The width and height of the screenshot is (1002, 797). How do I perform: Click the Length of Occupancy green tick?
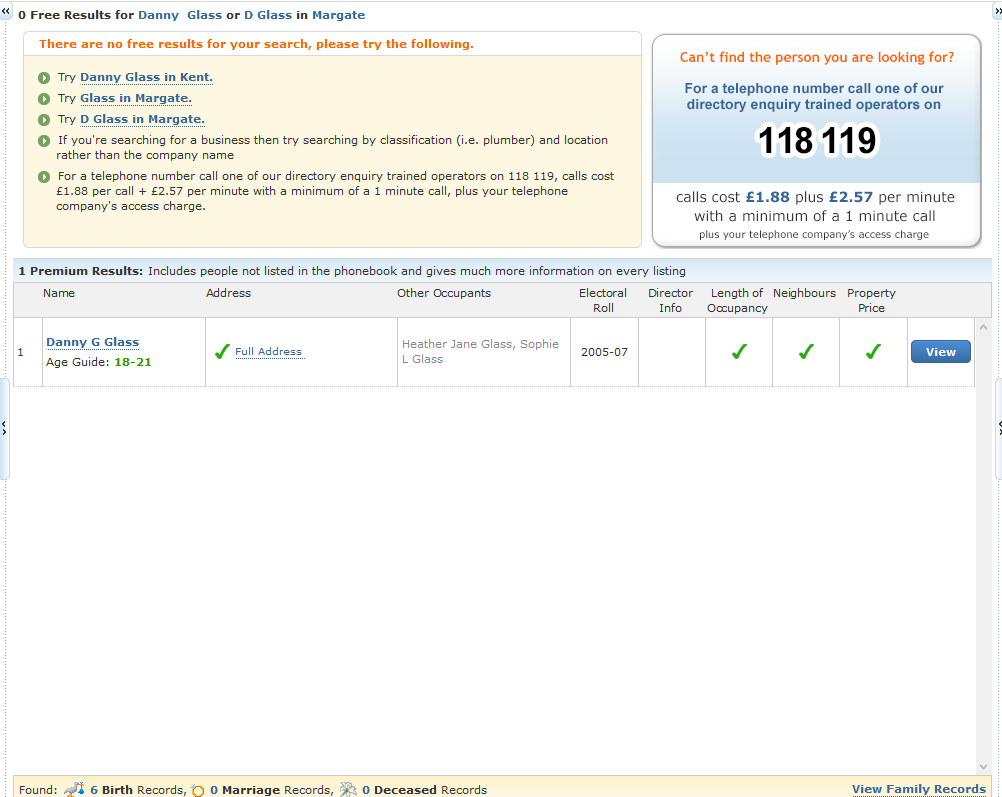click(739, 352)
